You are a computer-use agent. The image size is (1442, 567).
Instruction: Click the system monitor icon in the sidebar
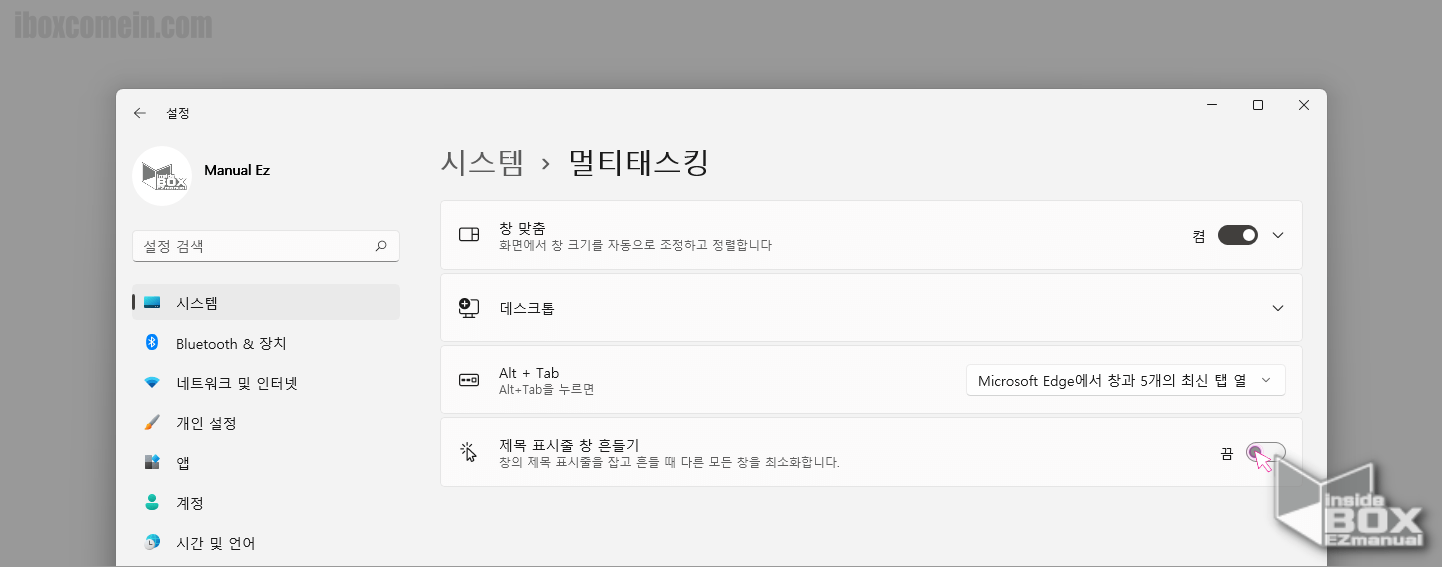point(152,303)
